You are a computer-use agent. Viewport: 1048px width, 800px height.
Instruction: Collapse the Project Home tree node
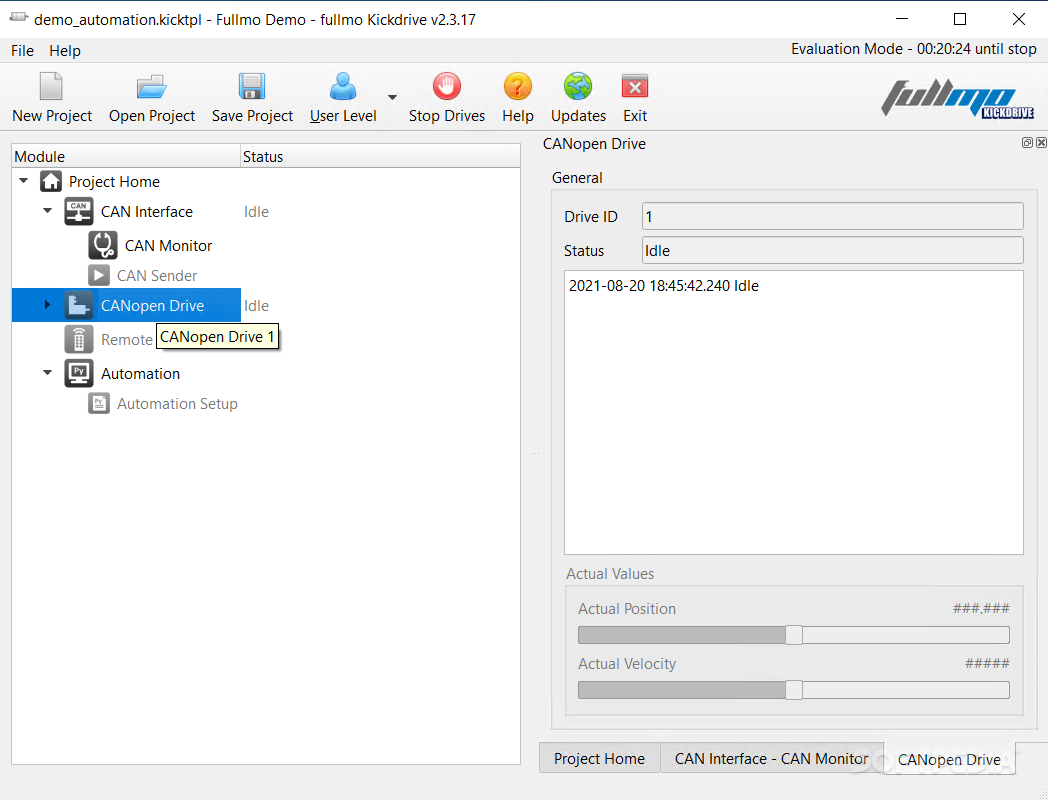click(24, 180)
